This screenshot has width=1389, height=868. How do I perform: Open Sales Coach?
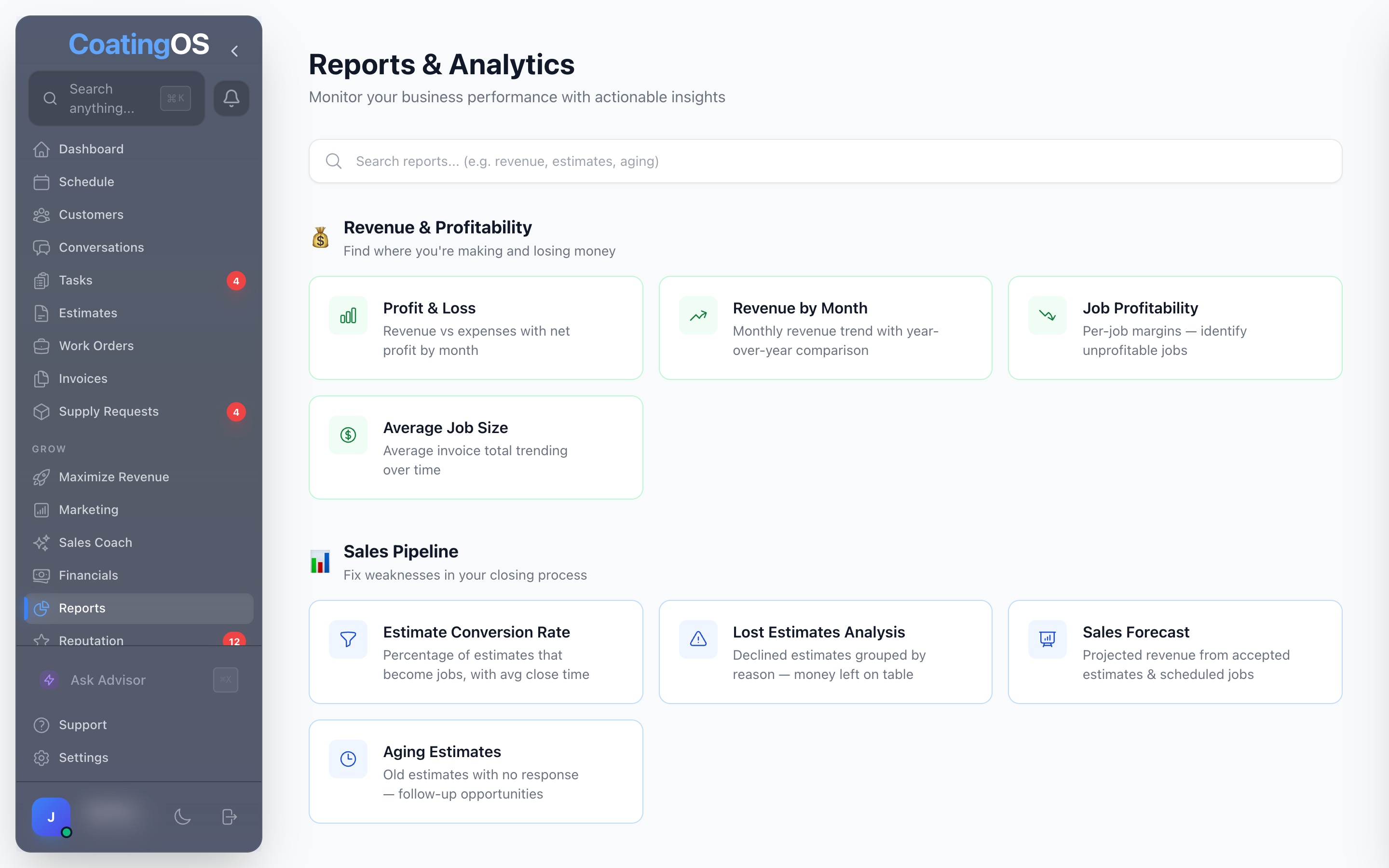pos(138,542)
